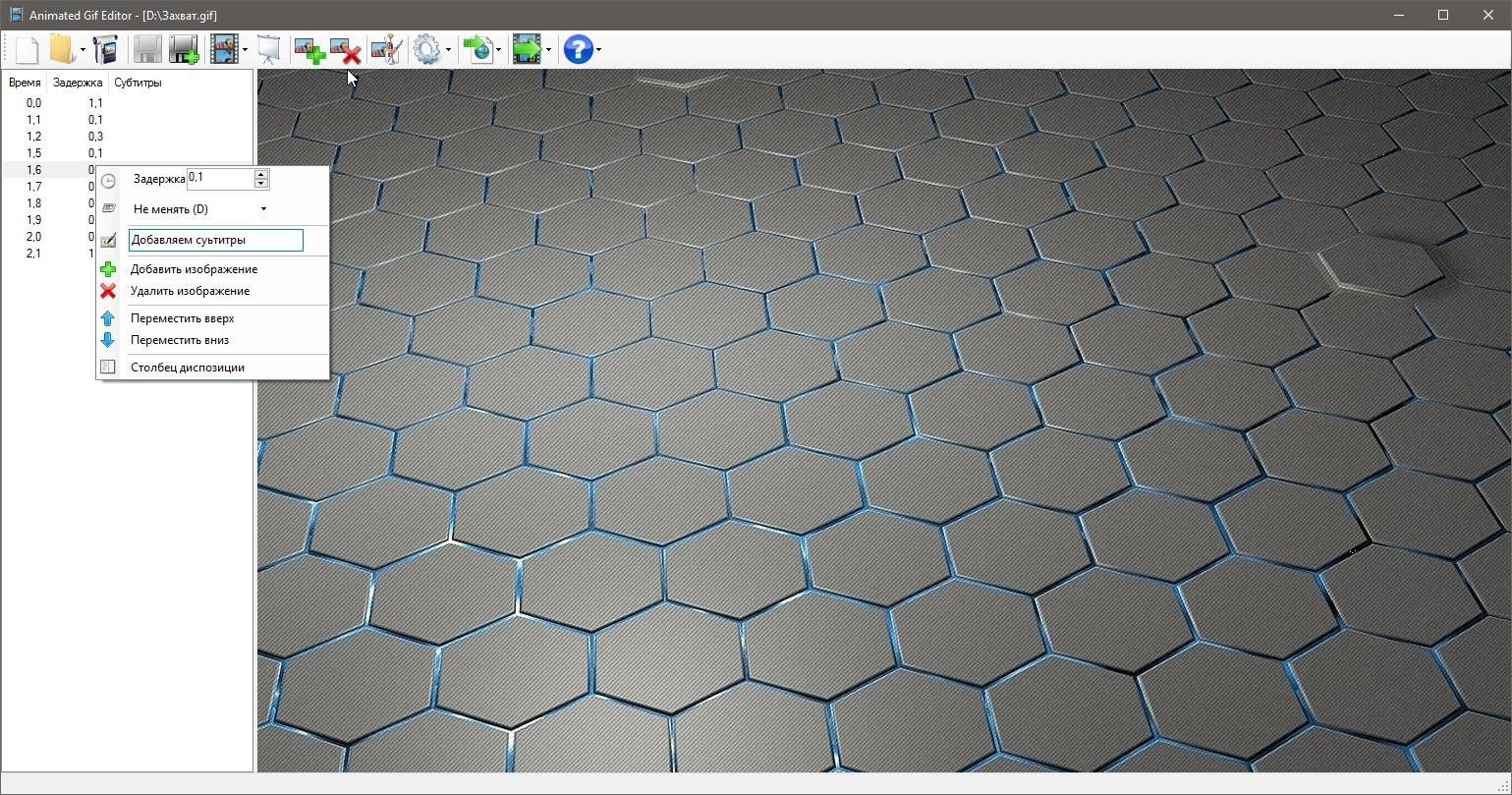Decrease delay with spinner down arrow
Image resolution: width=1512 pixels, height=795 pixels.
coord(261,184)
